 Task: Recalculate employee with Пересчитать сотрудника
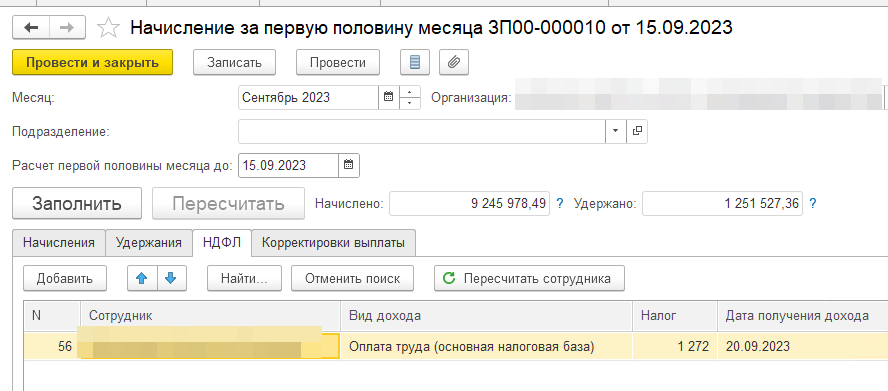click(529, 278)
